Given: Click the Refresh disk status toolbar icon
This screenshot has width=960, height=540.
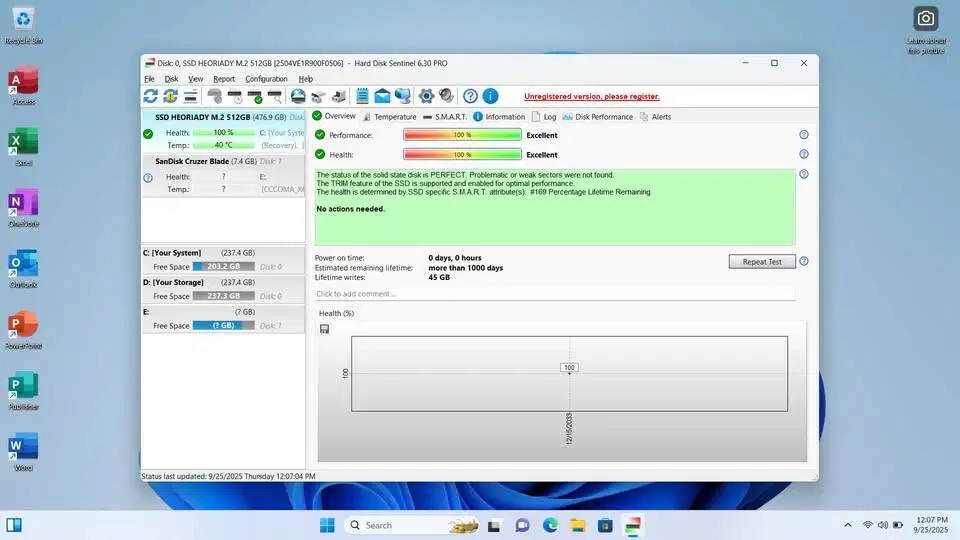Looking at the screenshot, I should point(151,96).
